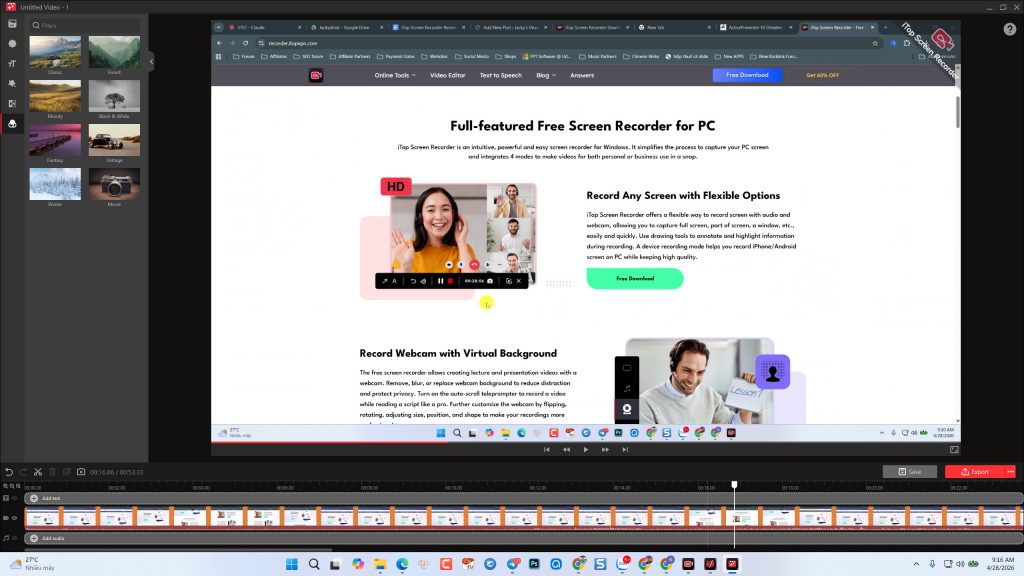Undo the last edit
The width and height of the screenshot is (1024, 576).
[9, 472]
